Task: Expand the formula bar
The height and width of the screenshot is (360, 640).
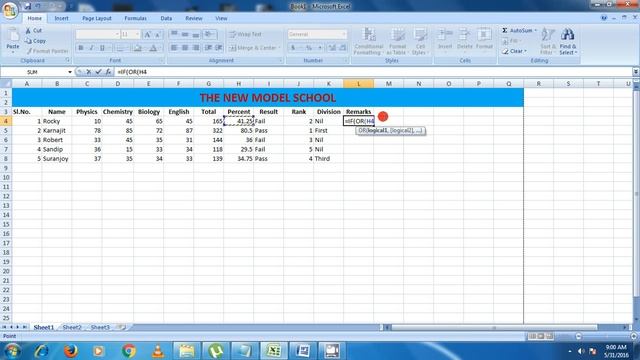Action: [x=636, y=72]
